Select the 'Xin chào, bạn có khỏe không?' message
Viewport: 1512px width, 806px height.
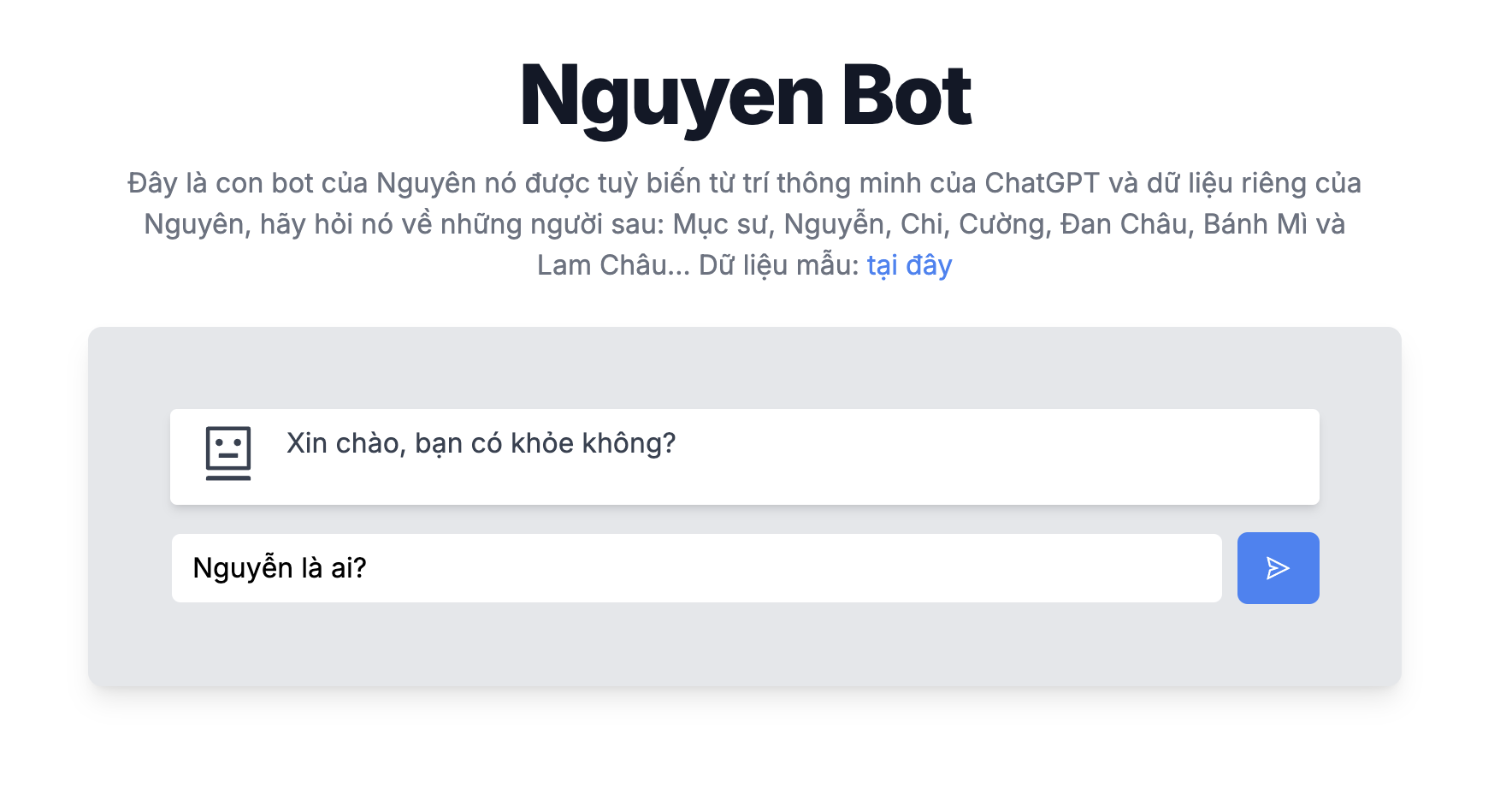click(x=479, y=443)
